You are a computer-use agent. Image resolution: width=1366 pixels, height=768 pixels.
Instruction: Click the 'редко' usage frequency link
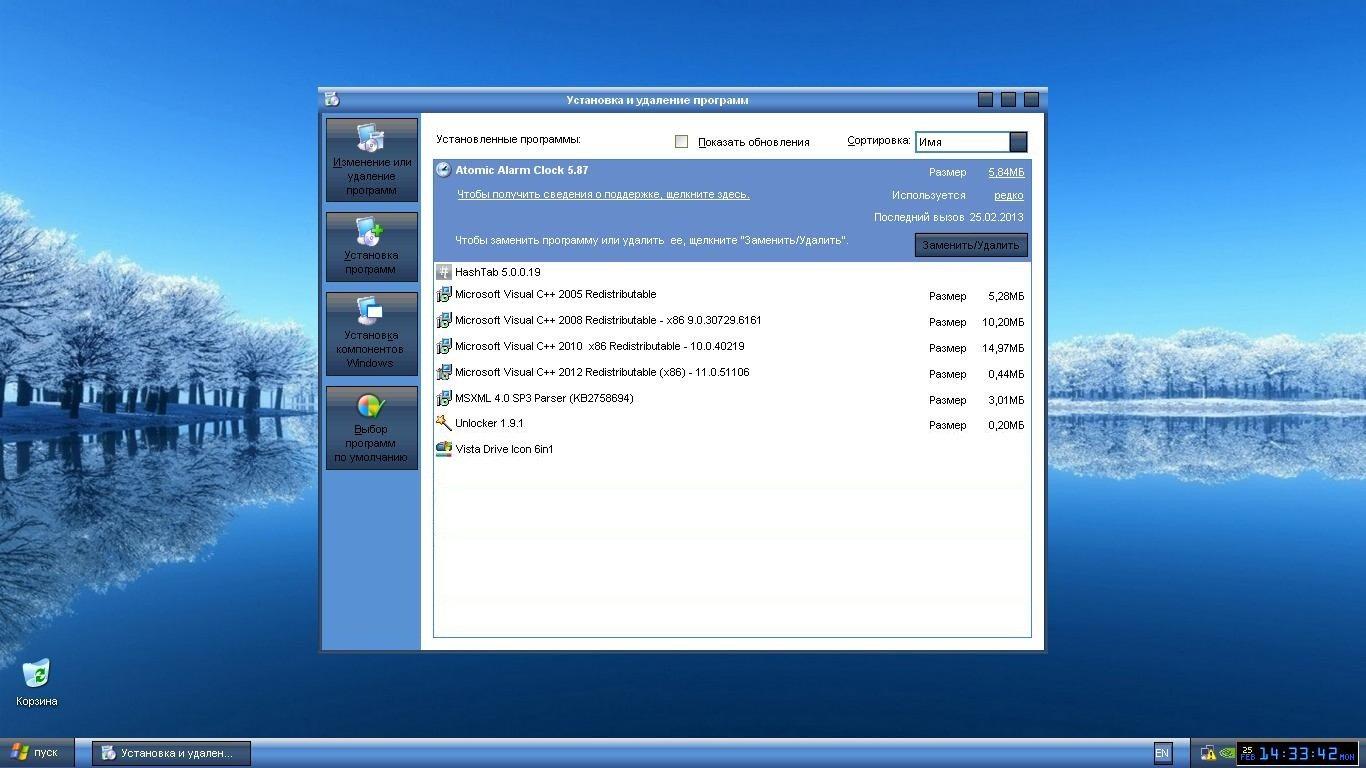(x=1008, y=196)
